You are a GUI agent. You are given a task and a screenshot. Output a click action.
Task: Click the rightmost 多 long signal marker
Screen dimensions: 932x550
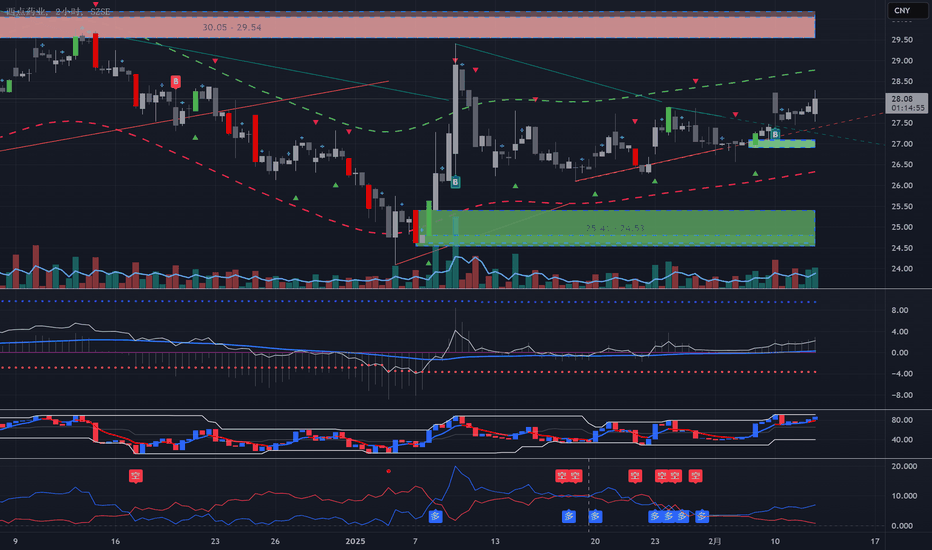702,516
